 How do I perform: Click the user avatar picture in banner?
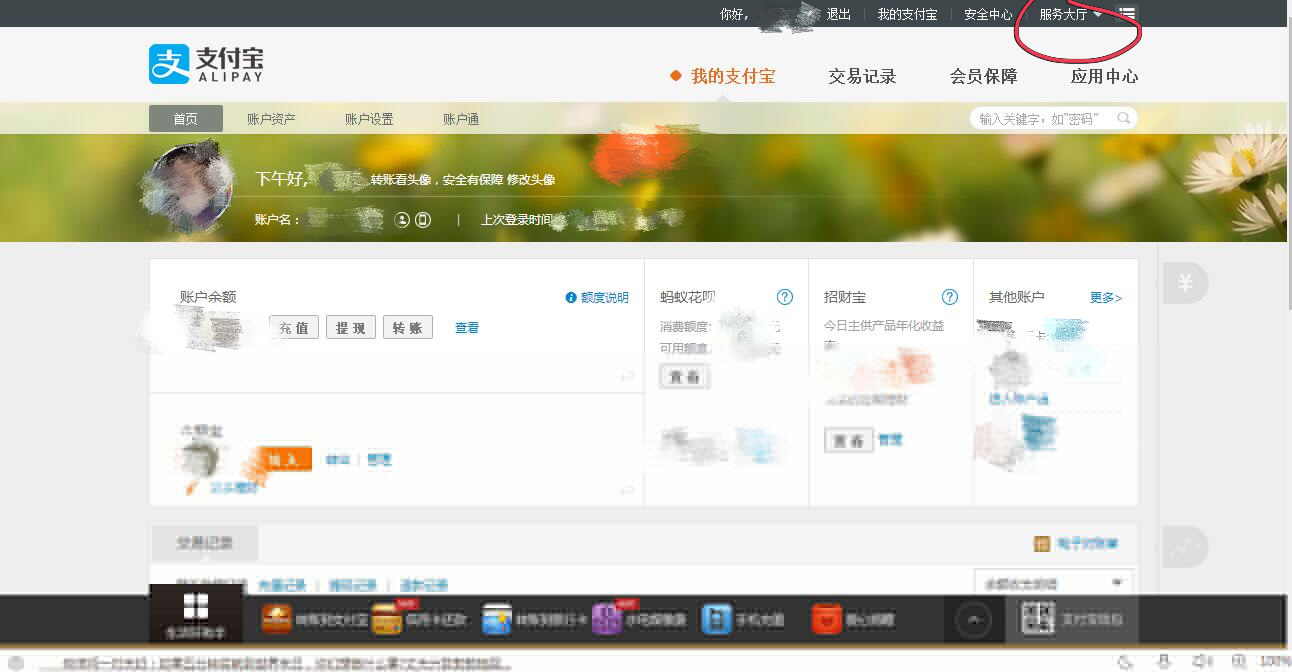click(188, 189)
